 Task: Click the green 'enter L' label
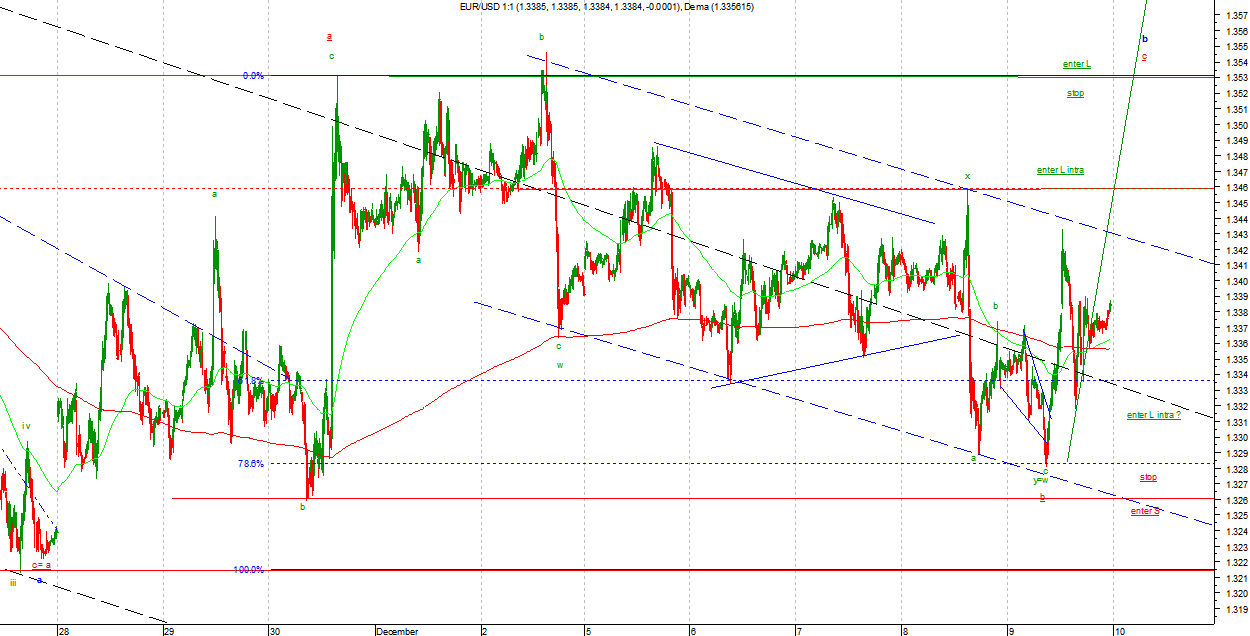click(x=1076, y=64)
